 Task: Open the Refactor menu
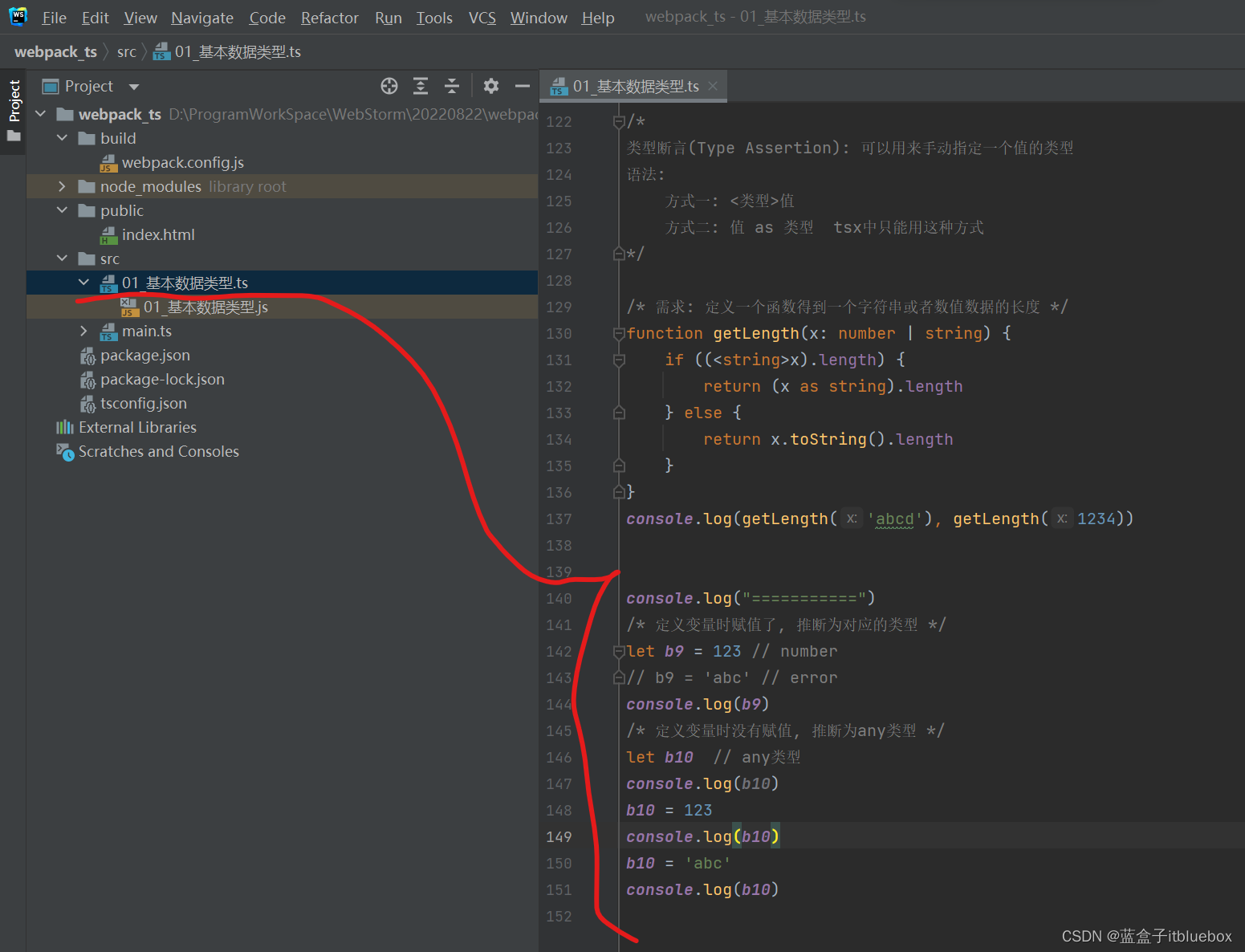[329, 18]
